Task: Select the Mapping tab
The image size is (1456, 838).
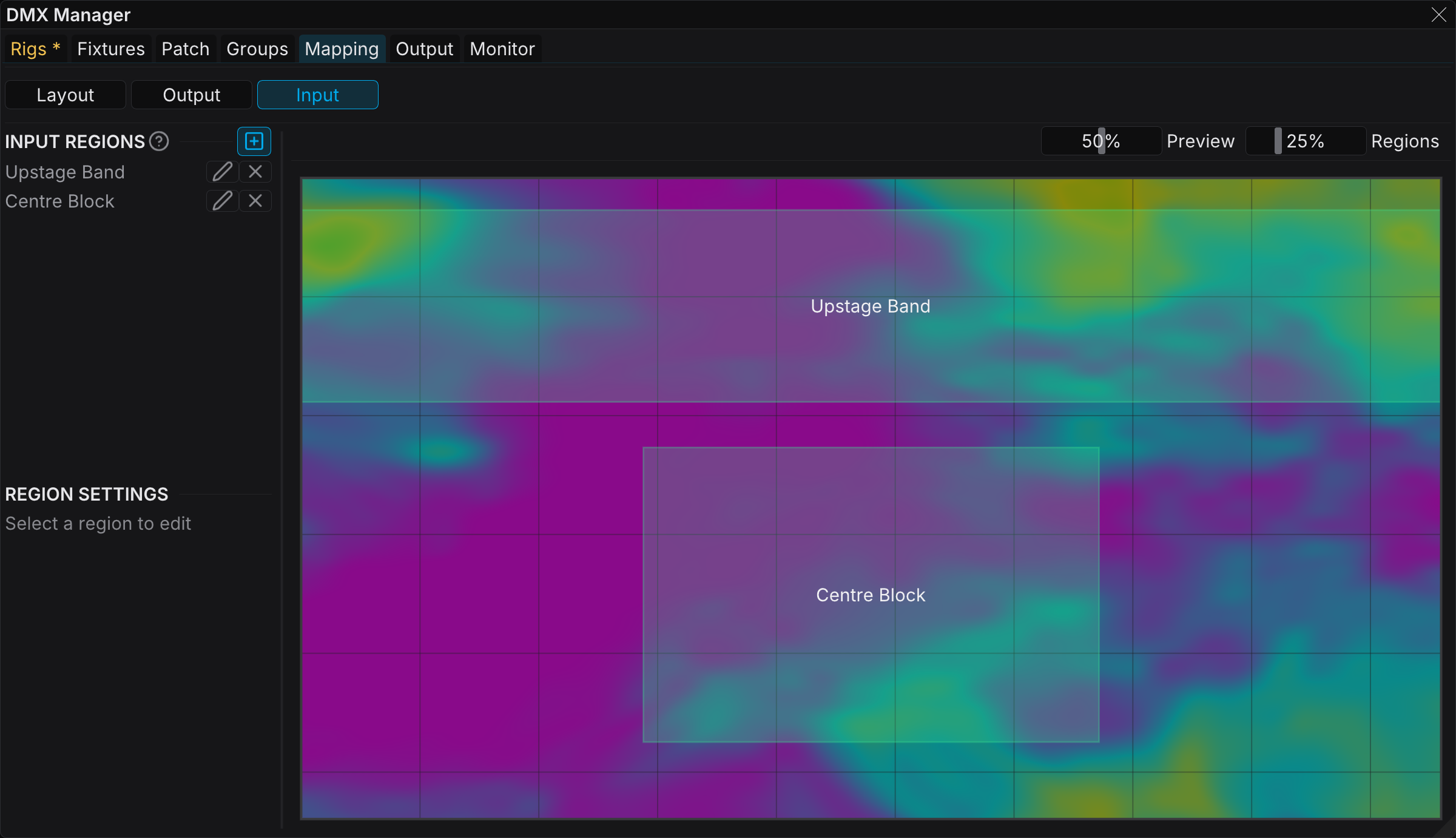Action: point(342,49)
